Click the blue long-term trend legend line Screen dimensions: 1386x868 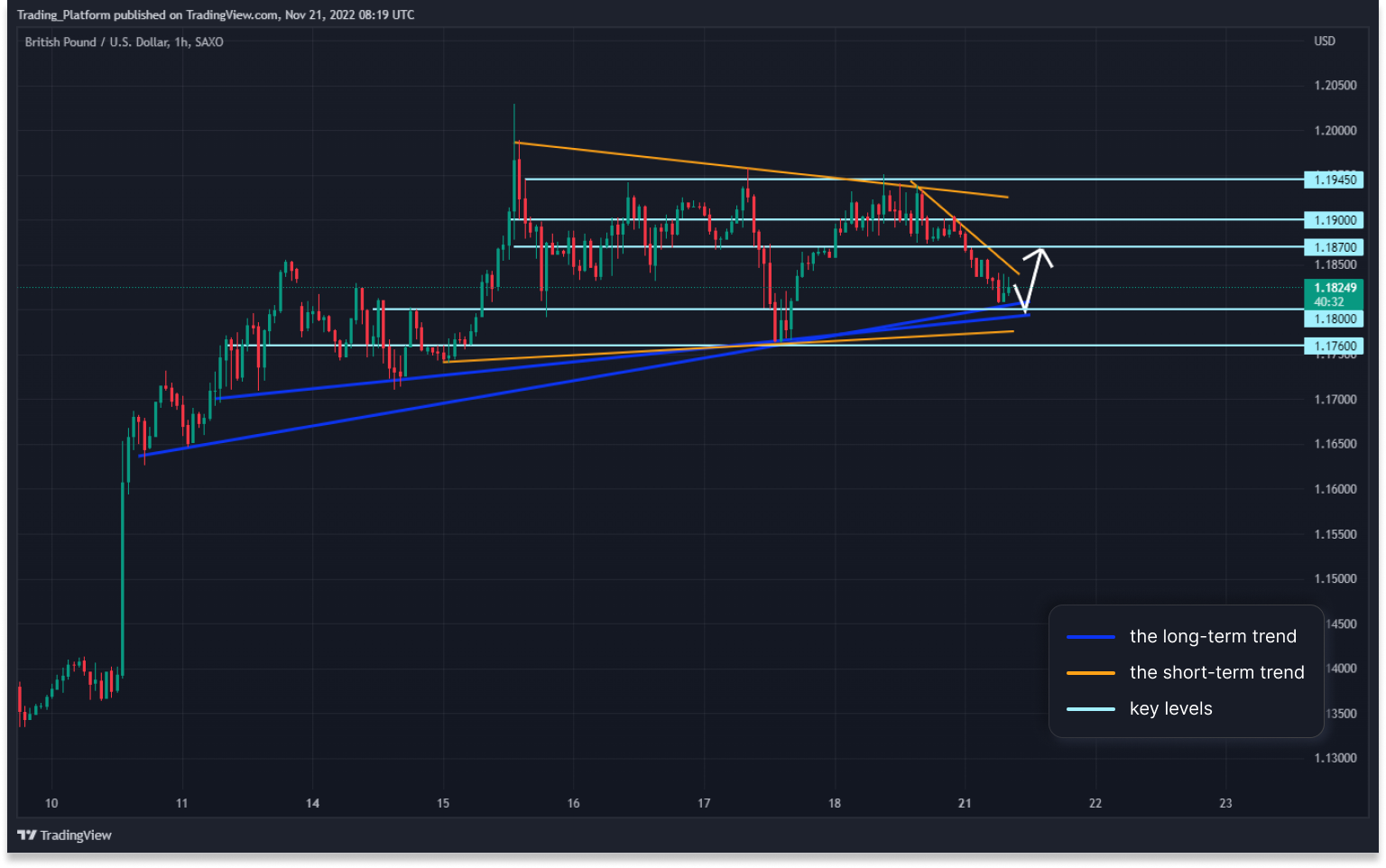(x=1091, y=637)
